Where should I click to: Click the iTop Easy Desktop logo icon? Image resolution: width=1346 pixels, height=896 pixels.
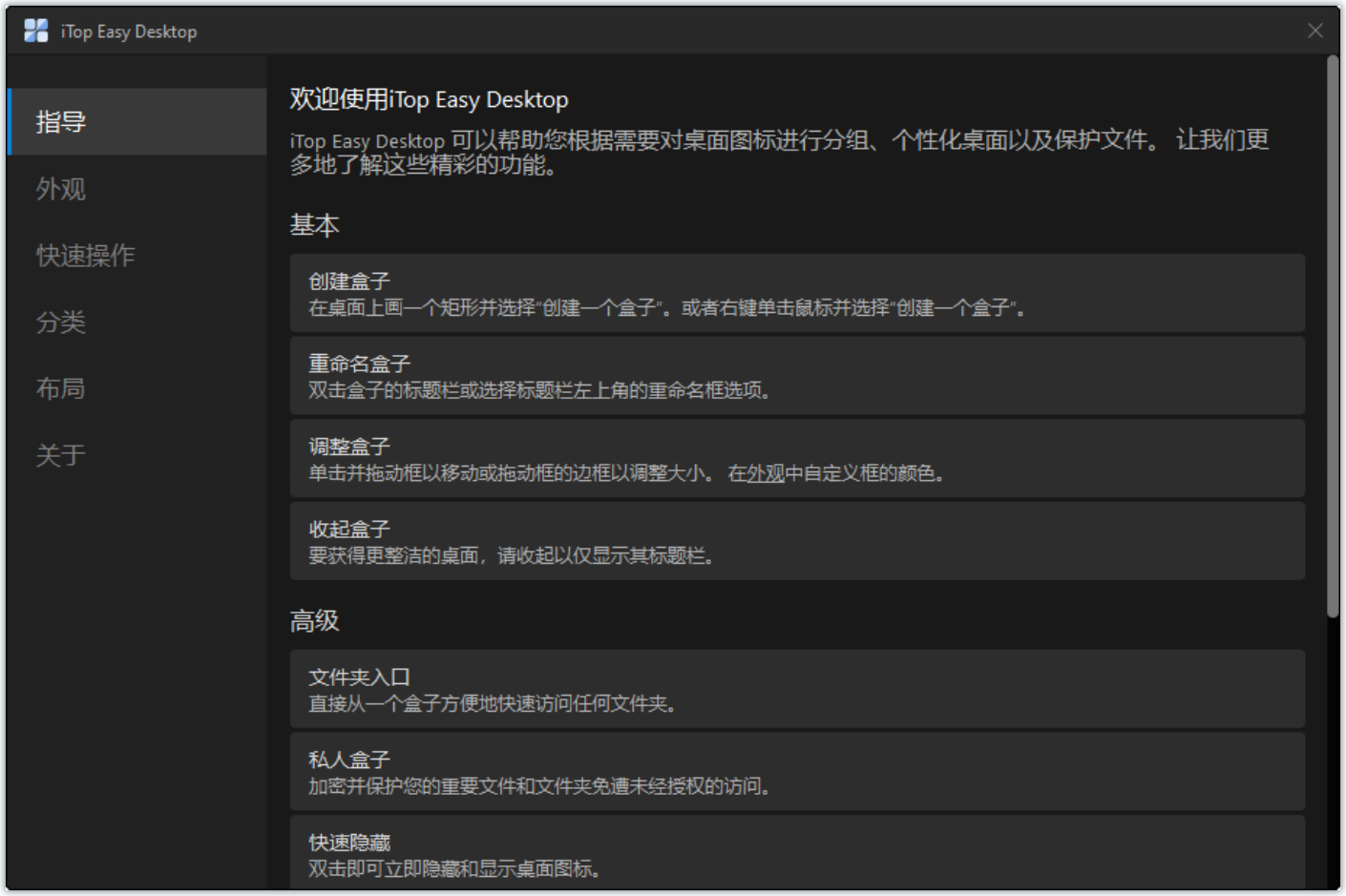pos(36,31)
